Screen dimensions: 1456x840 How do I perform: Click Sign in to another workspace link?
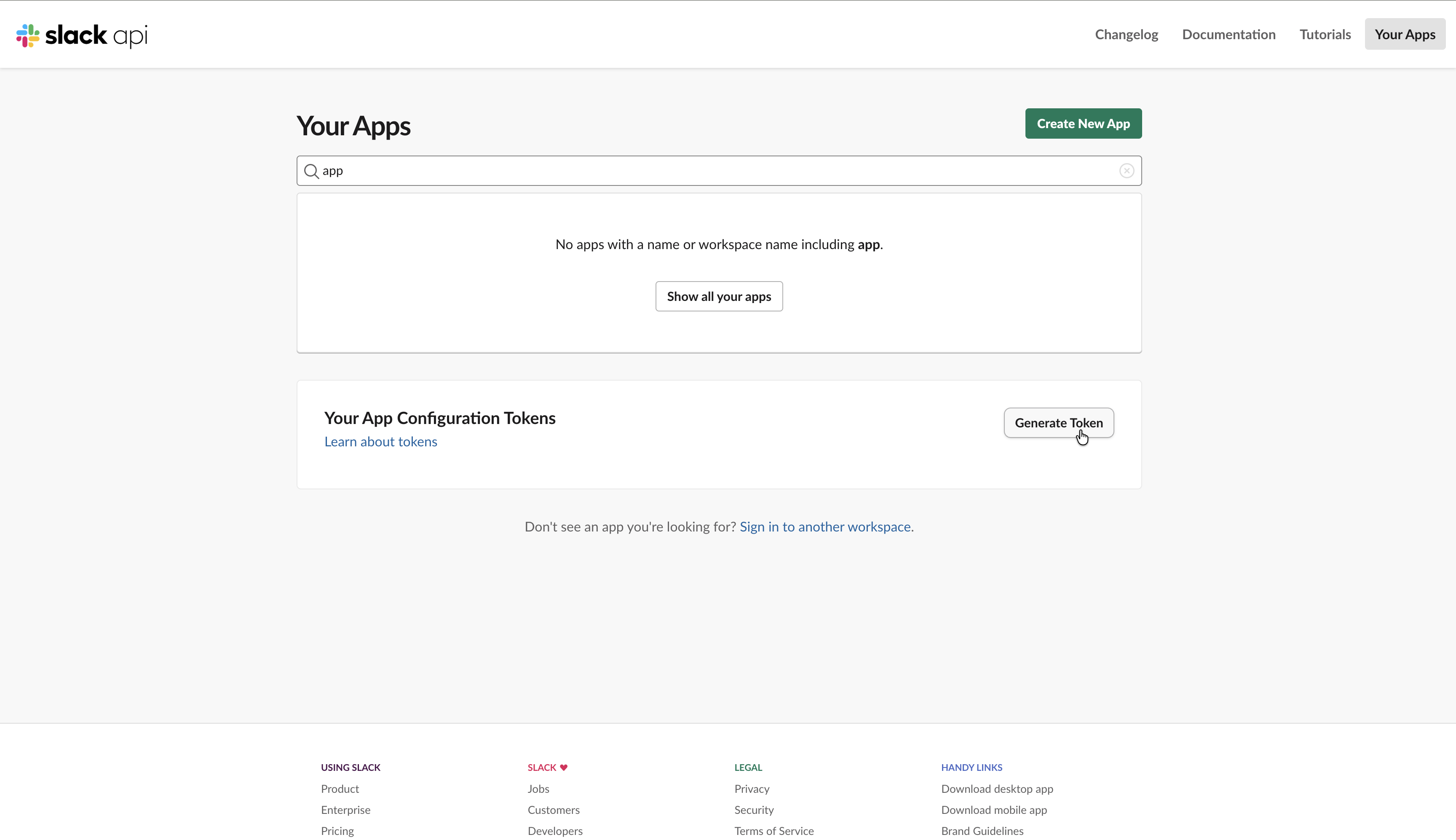pyautogui.click(x=824, y=527)
